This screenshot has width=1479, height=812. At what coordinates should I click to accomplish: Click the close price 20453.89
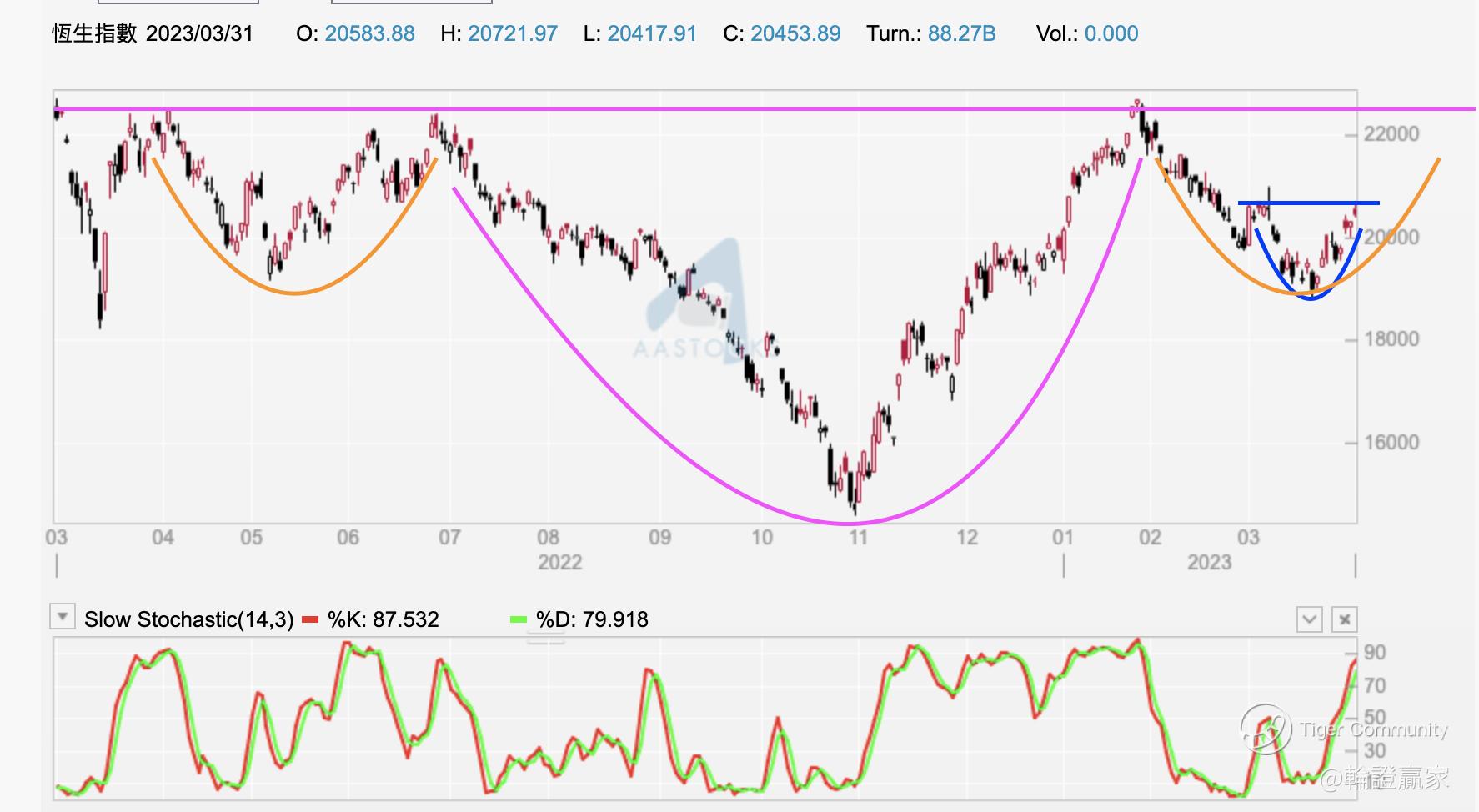click(x=795, y=33)
